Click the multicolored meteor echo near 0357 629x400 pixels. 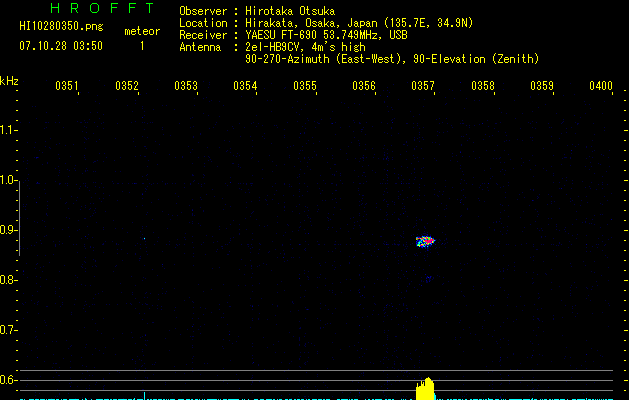point(425,241)
